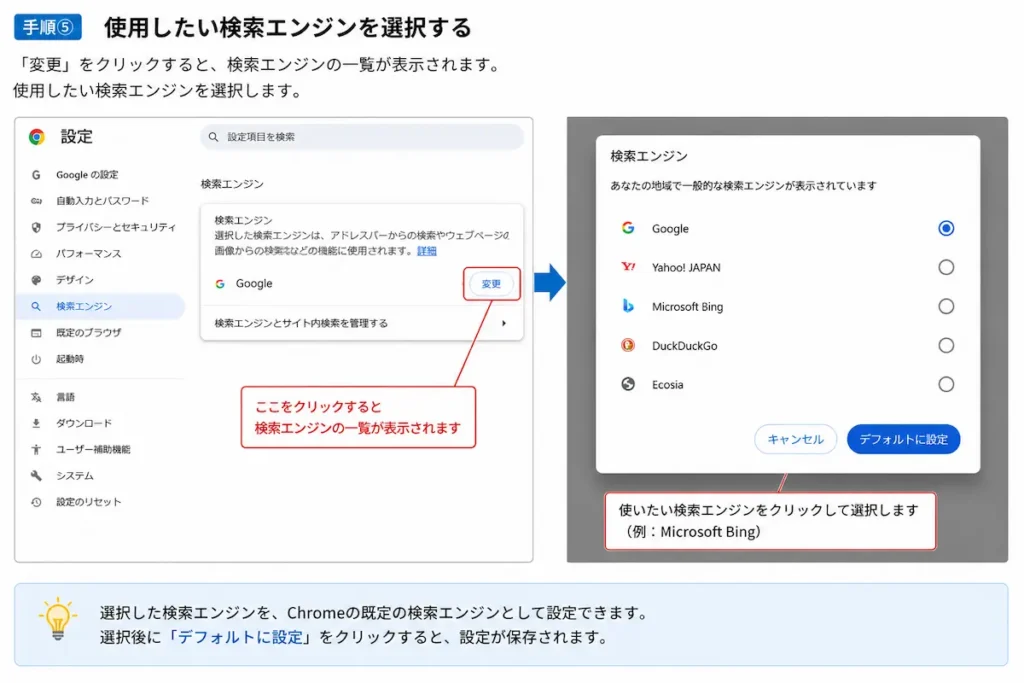Click the 設定 page title text
This screenshot has width=1024, height=683.
76,136
